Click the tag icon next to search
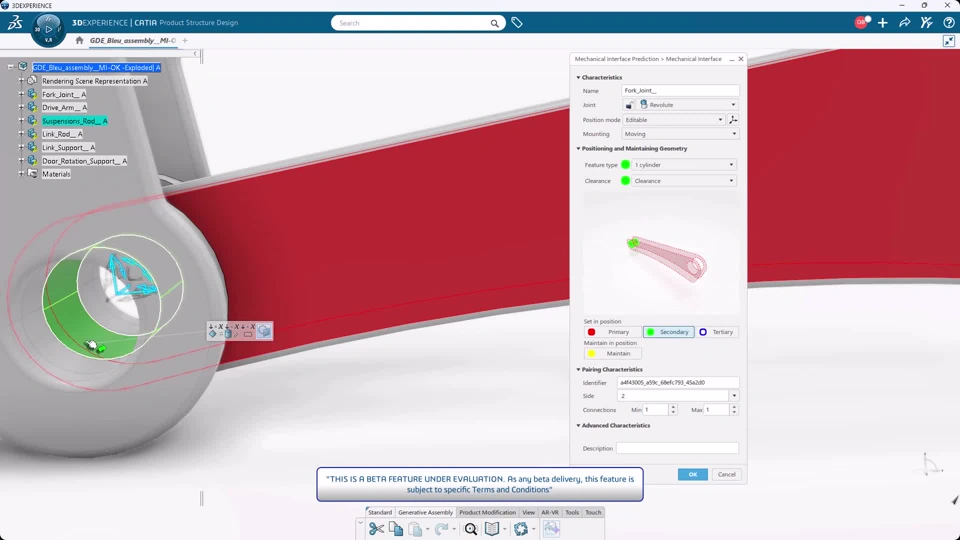 pos(517,23)
